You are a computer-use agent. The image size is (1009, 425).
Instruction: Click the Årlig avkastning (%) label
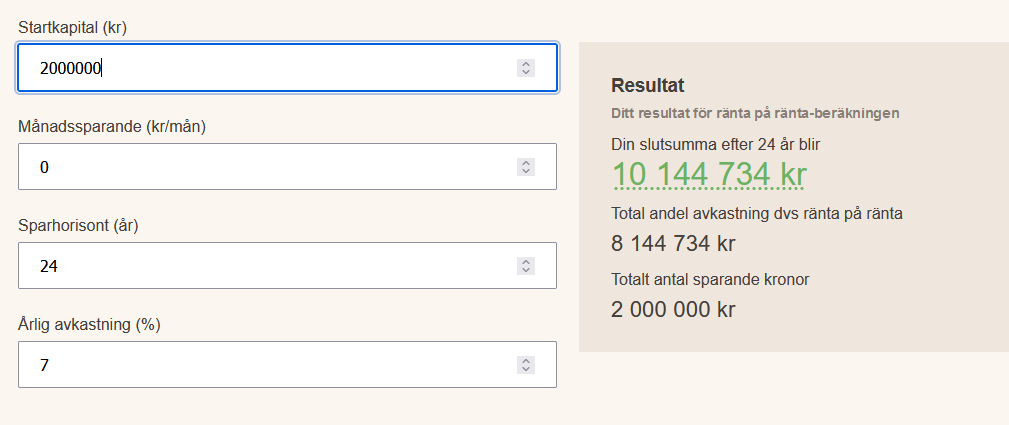point(89,324)
